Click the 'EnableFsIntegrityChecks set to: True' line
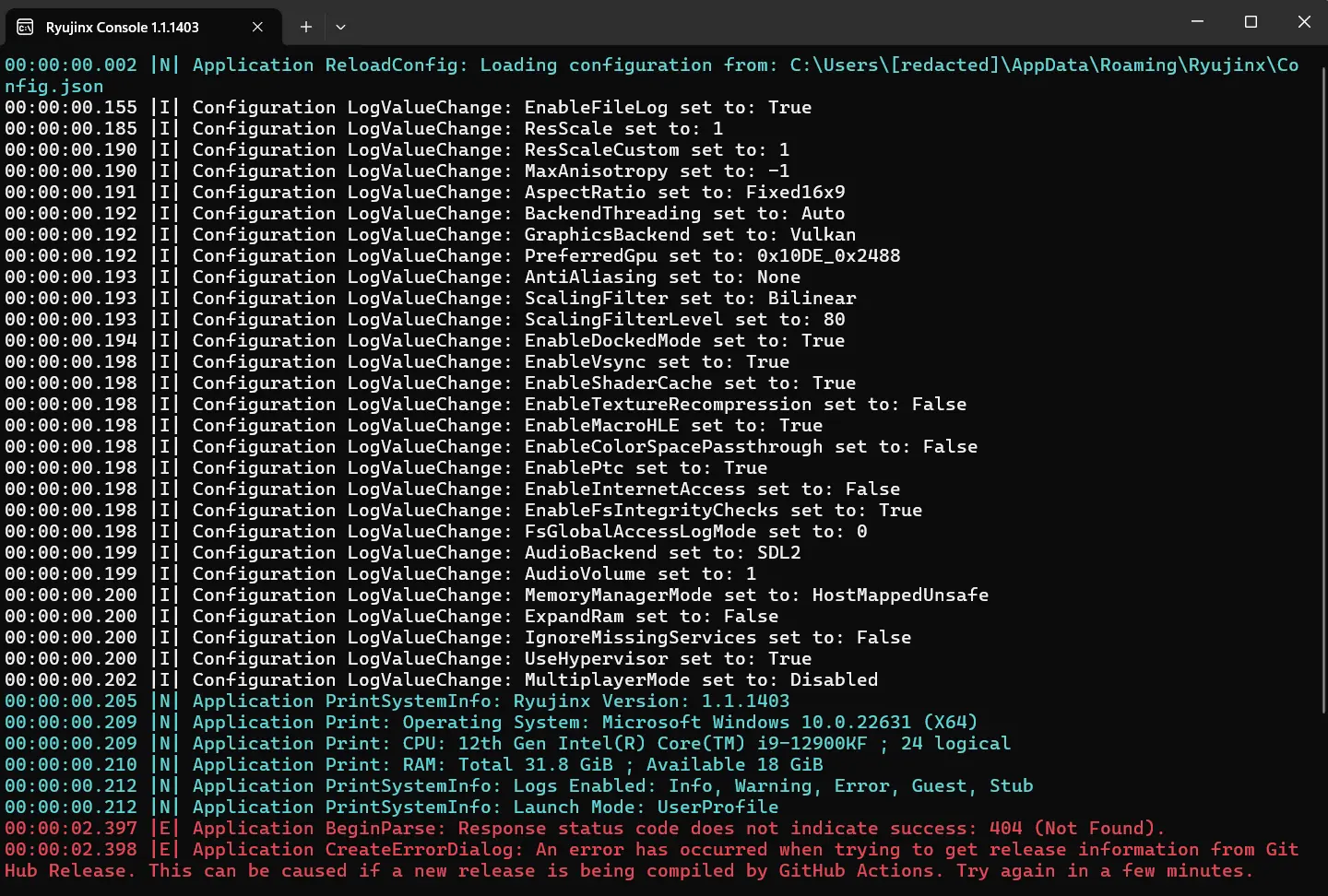The image size is (1328, 896). tap(464, 510)
